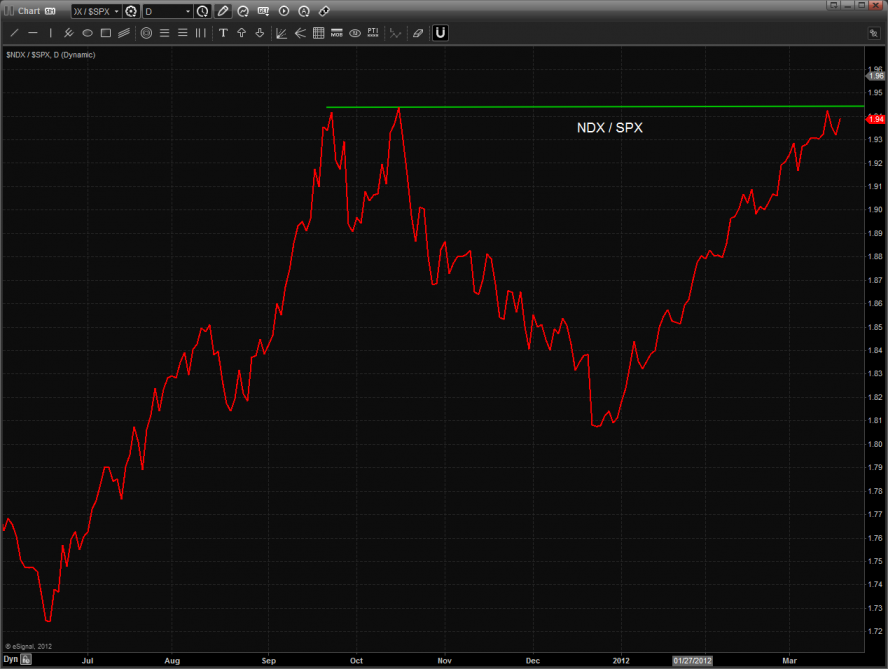This screenshot has width=888, height=669.
Task: Pick the ellipse drawing tool
Action: point(88,33)
